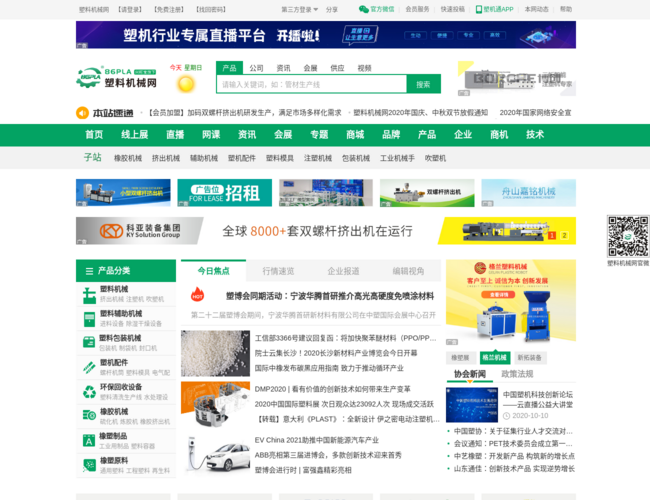Open 中国塑机科技创新论坛 association news item
The height and width of the screenshot is (500, 650).
(x=538, y=399)
